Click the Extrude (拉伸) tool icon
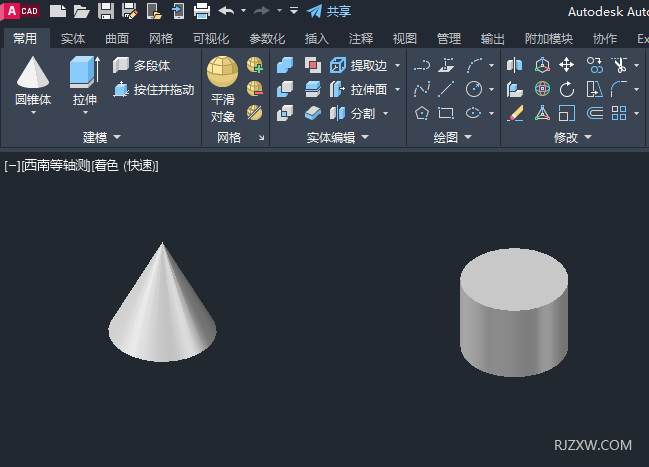The image size is (649, 467). (x=84, y=73)
